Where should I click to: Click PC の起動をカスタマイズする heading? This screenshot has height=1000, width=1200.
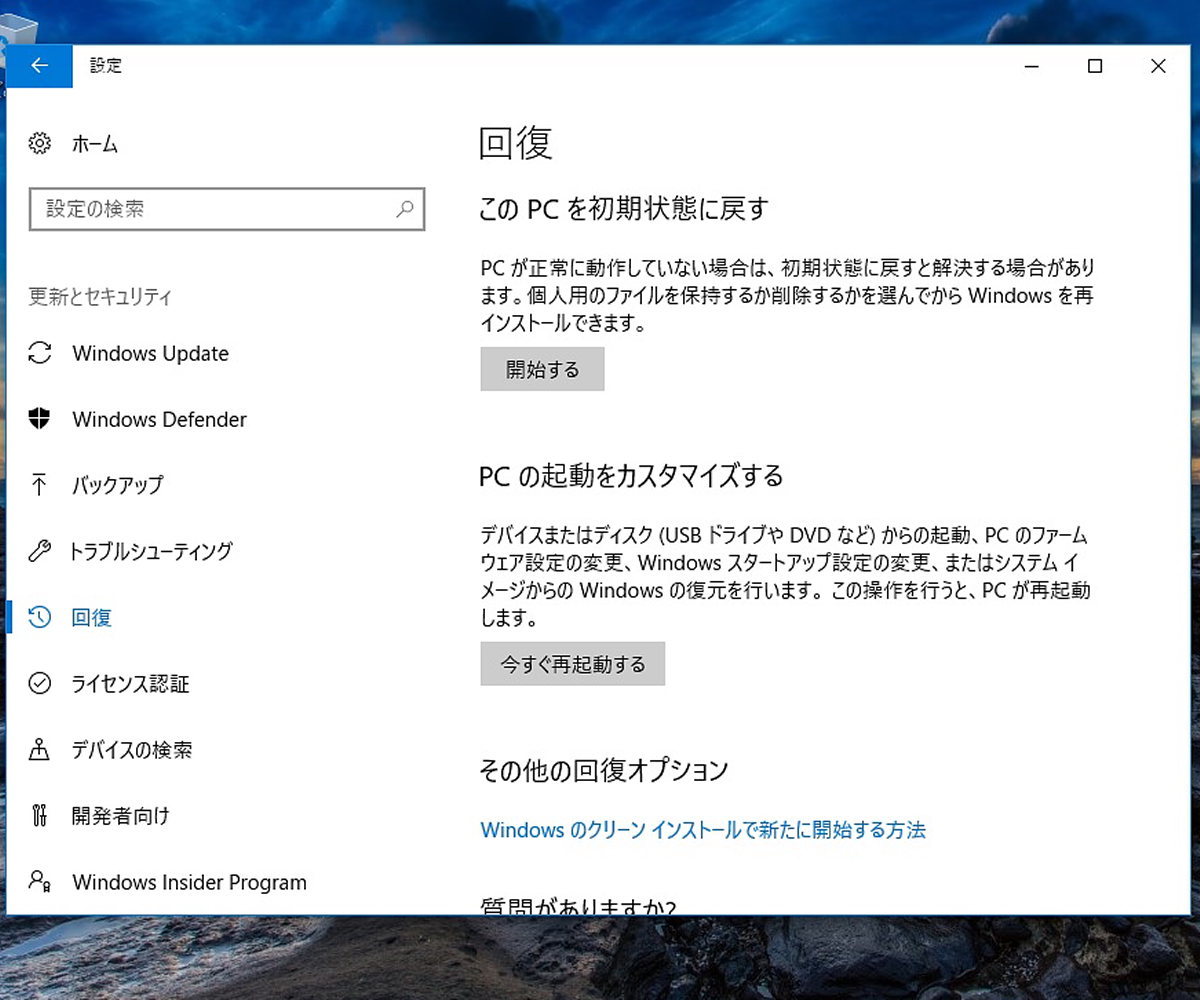click(631, 475)
